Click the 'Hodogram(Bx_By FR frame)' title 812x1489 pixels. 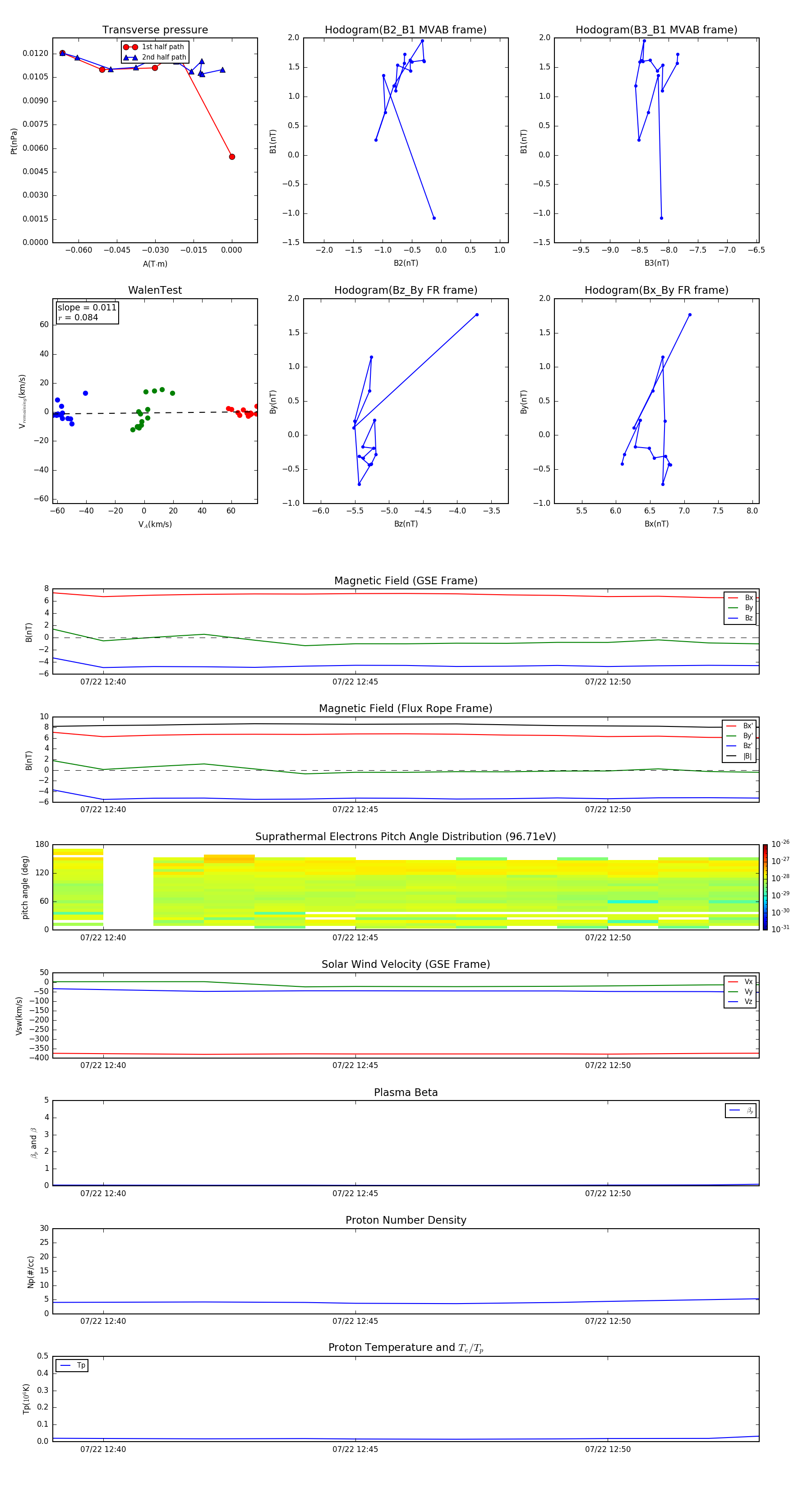coord(656,290)
